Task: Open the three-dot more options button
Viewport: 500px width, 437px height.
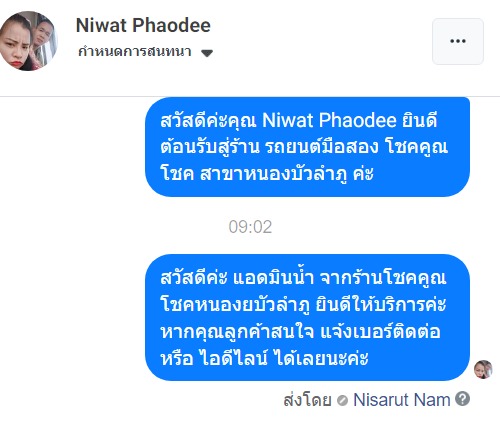Action: [458, 41]
